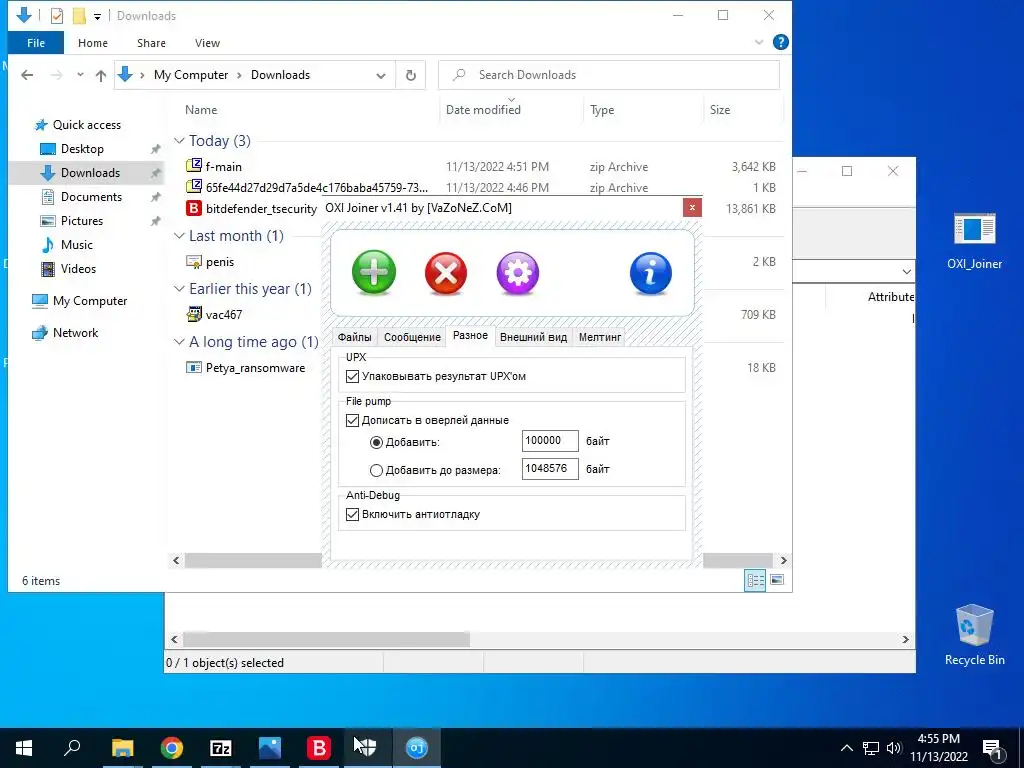Switch to large thumbnails view icon
1024x768 pixels.
point(776,580)
